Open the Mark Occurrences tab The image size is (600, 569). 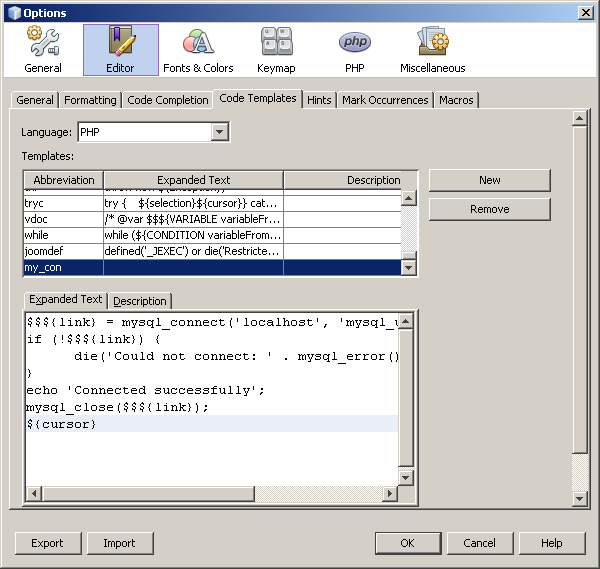385,100
